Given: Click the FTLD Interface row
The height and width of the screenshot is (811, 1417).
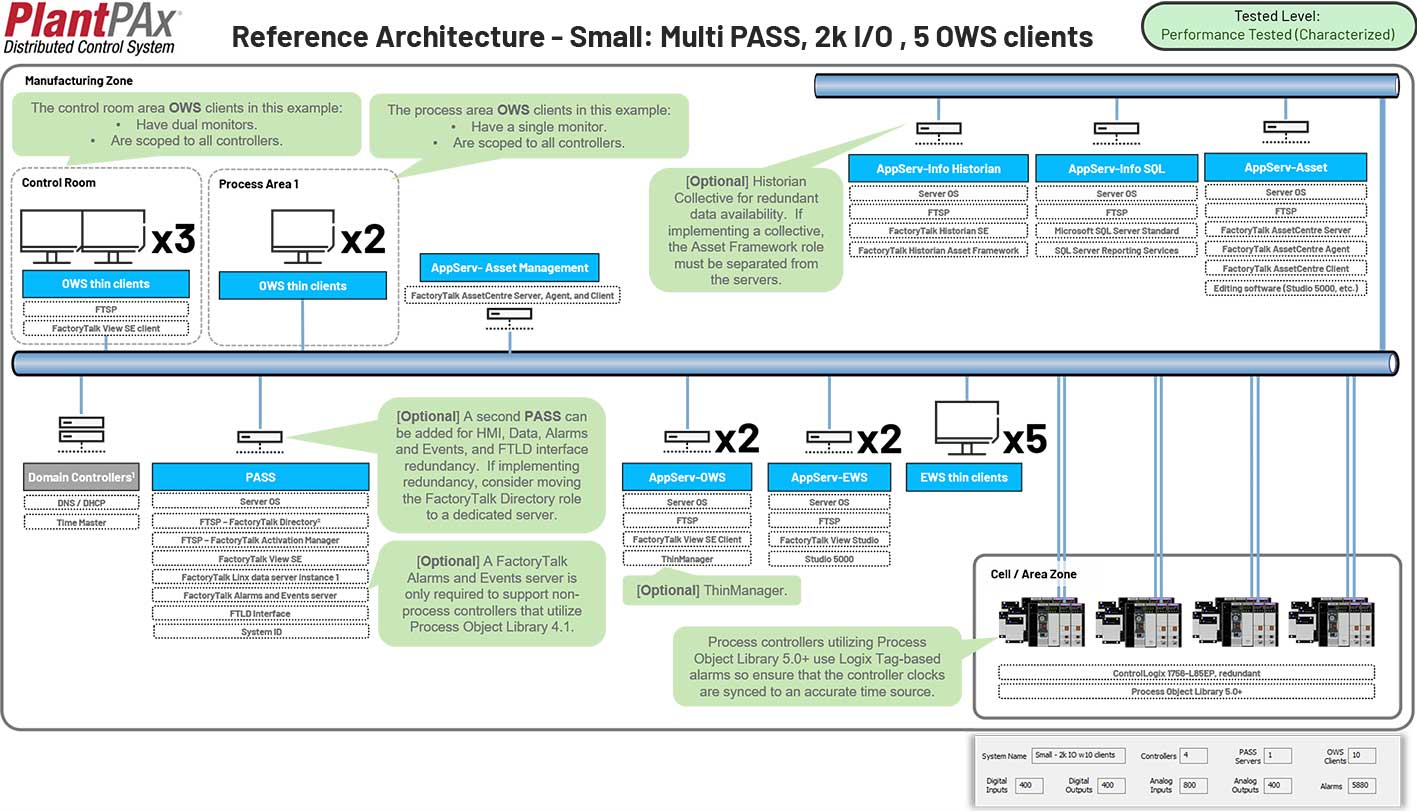Looking at the screenshot, I should (x=260, y=613).
